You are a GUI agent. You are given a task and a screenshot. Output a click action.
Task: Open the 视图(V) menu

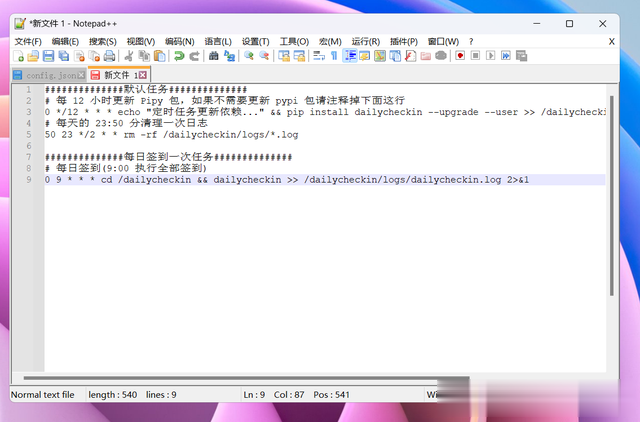pyautogui.click(x=141, y=42)
